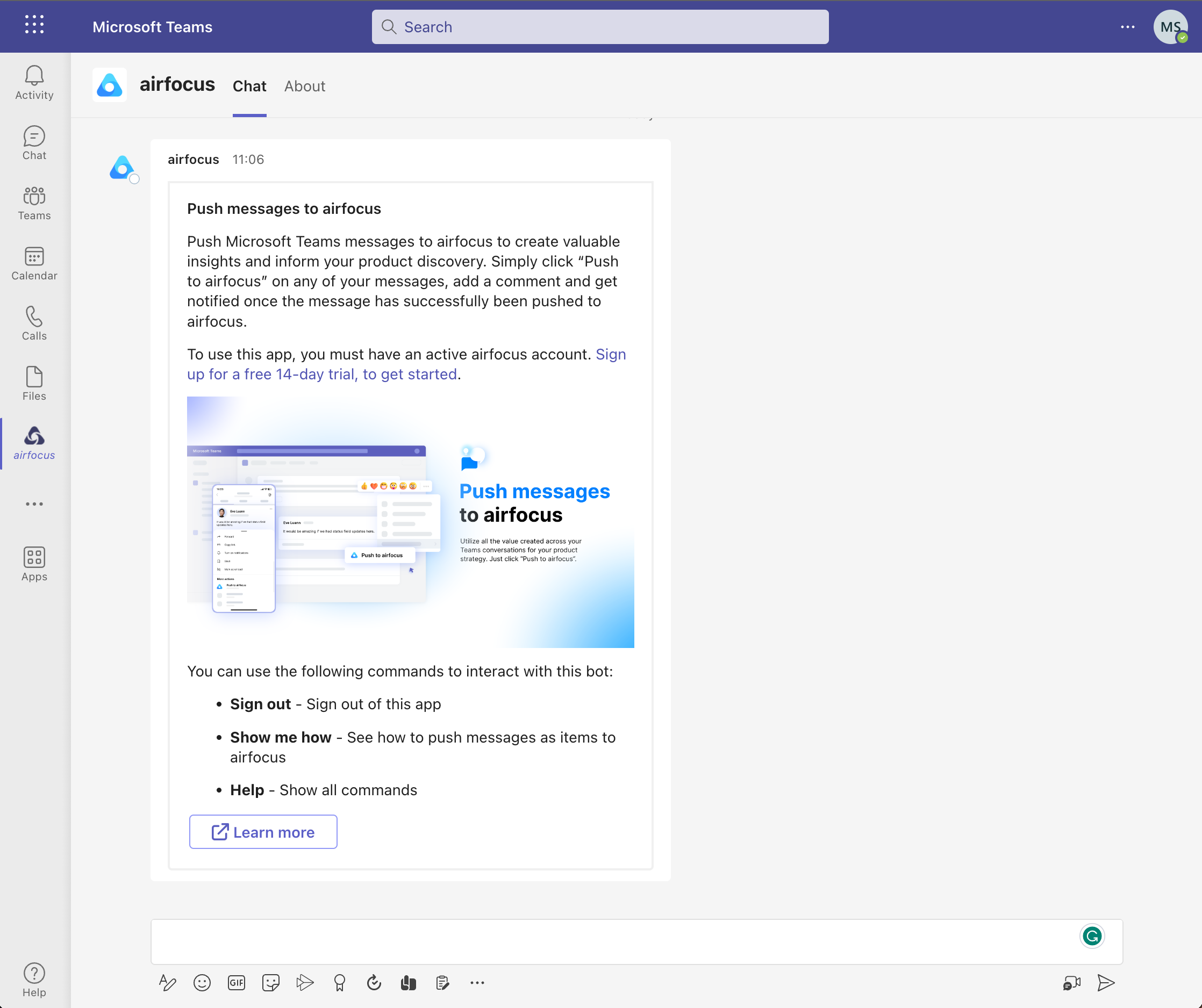Click the message compose box

637,941
